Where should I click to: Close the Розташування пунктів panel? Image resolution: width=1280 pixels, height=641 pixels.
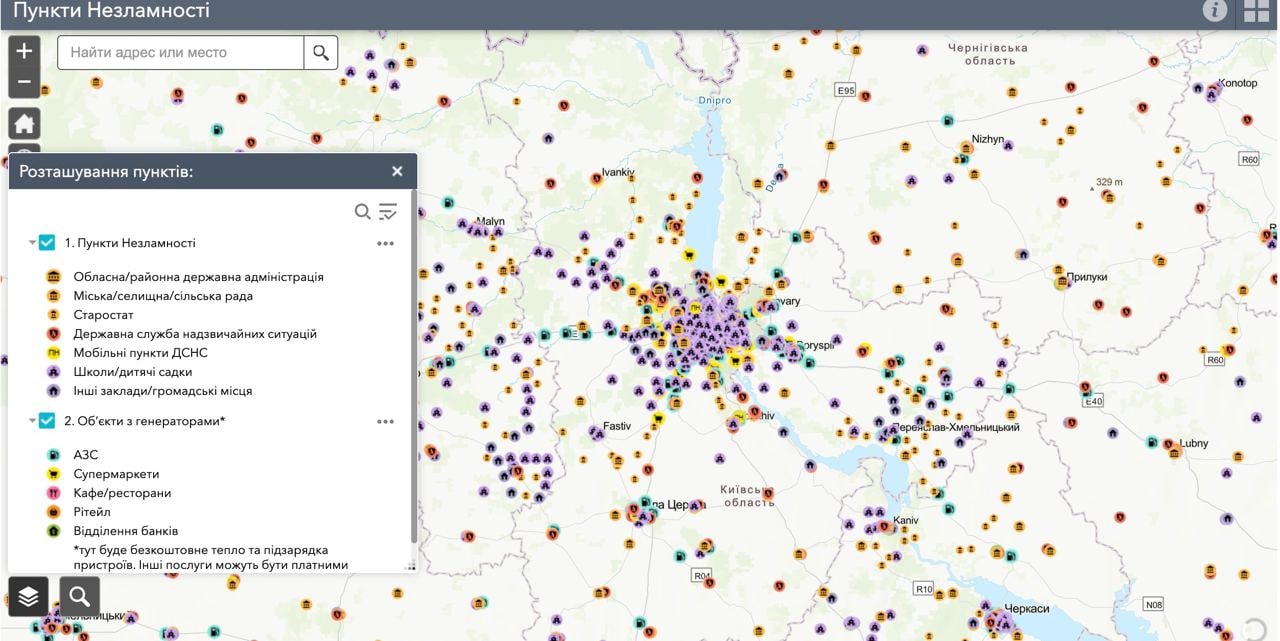397,171
